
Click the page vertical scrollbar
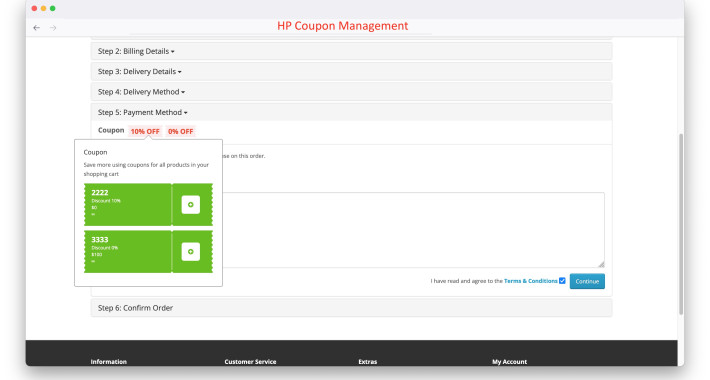coord(681,224)
